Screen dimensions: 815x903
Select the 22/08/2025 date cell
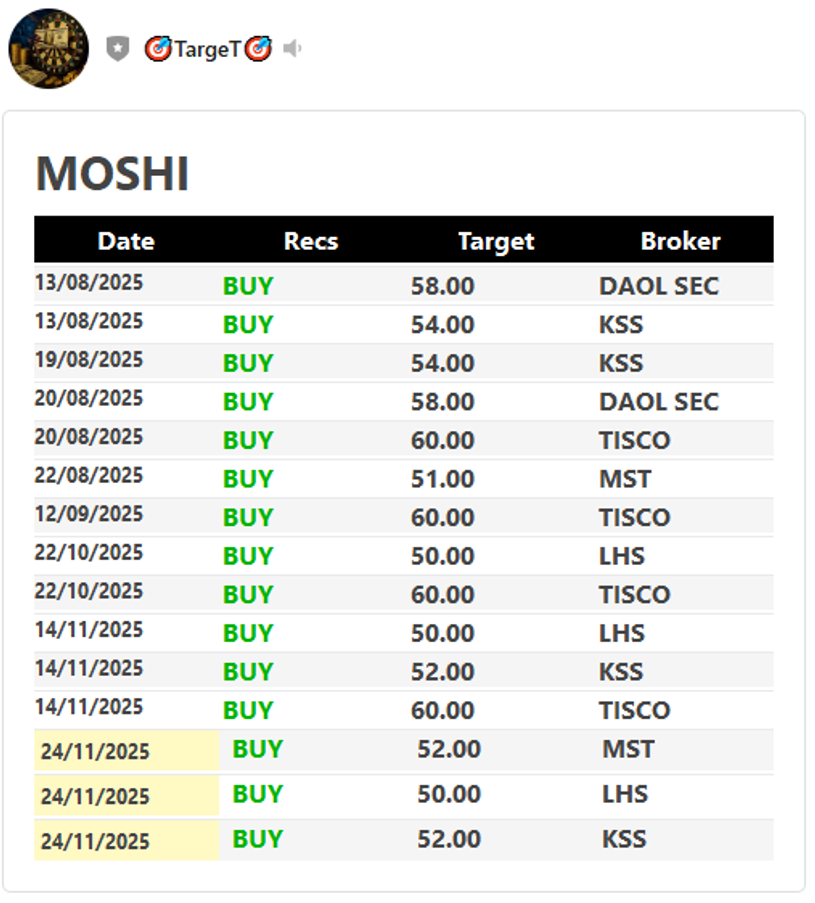pyautogui.click(x=89, y=475)
